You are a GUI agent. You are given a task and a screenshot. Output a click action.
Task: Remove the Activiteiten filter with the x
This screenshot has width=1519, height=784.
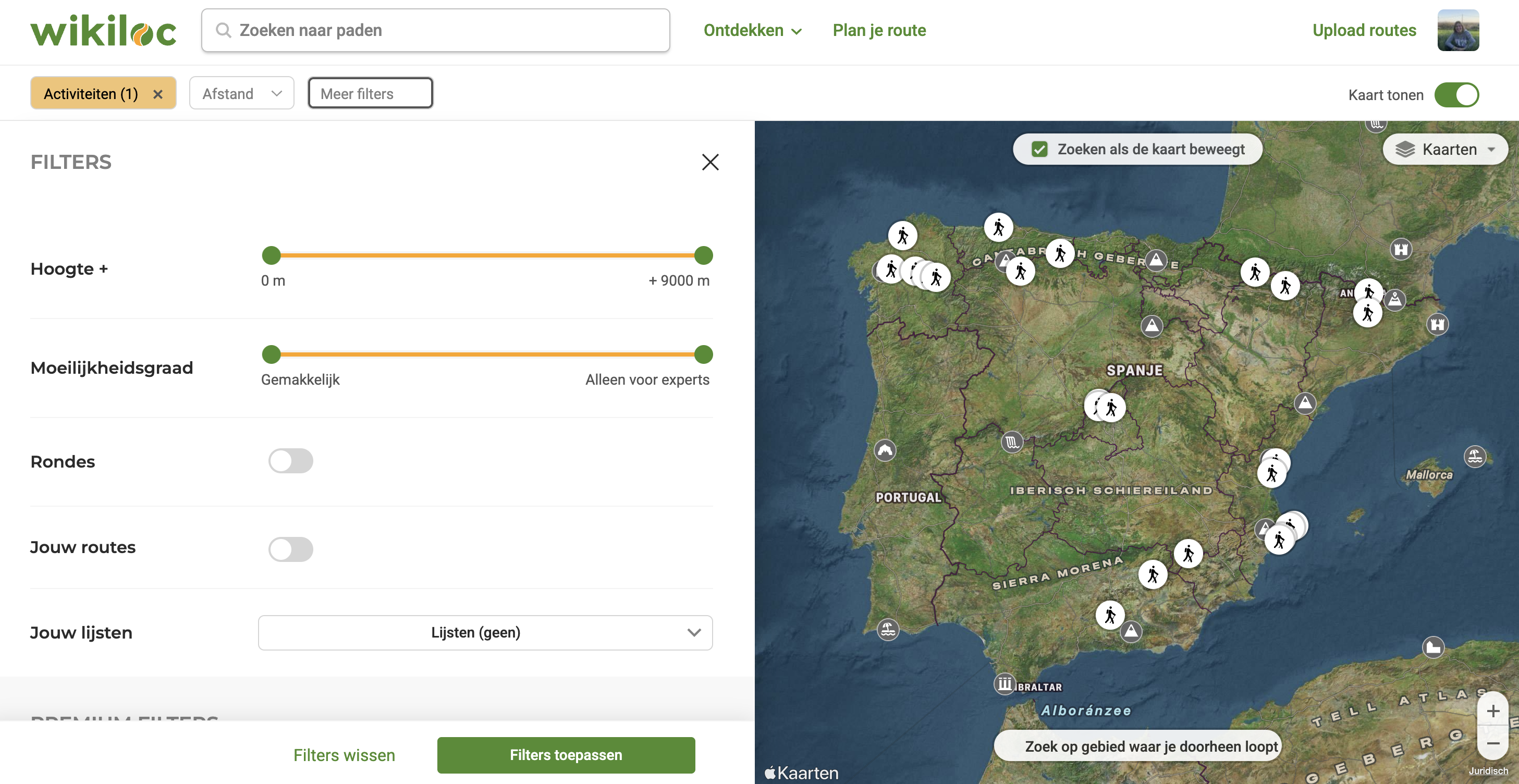coord(157,94)
